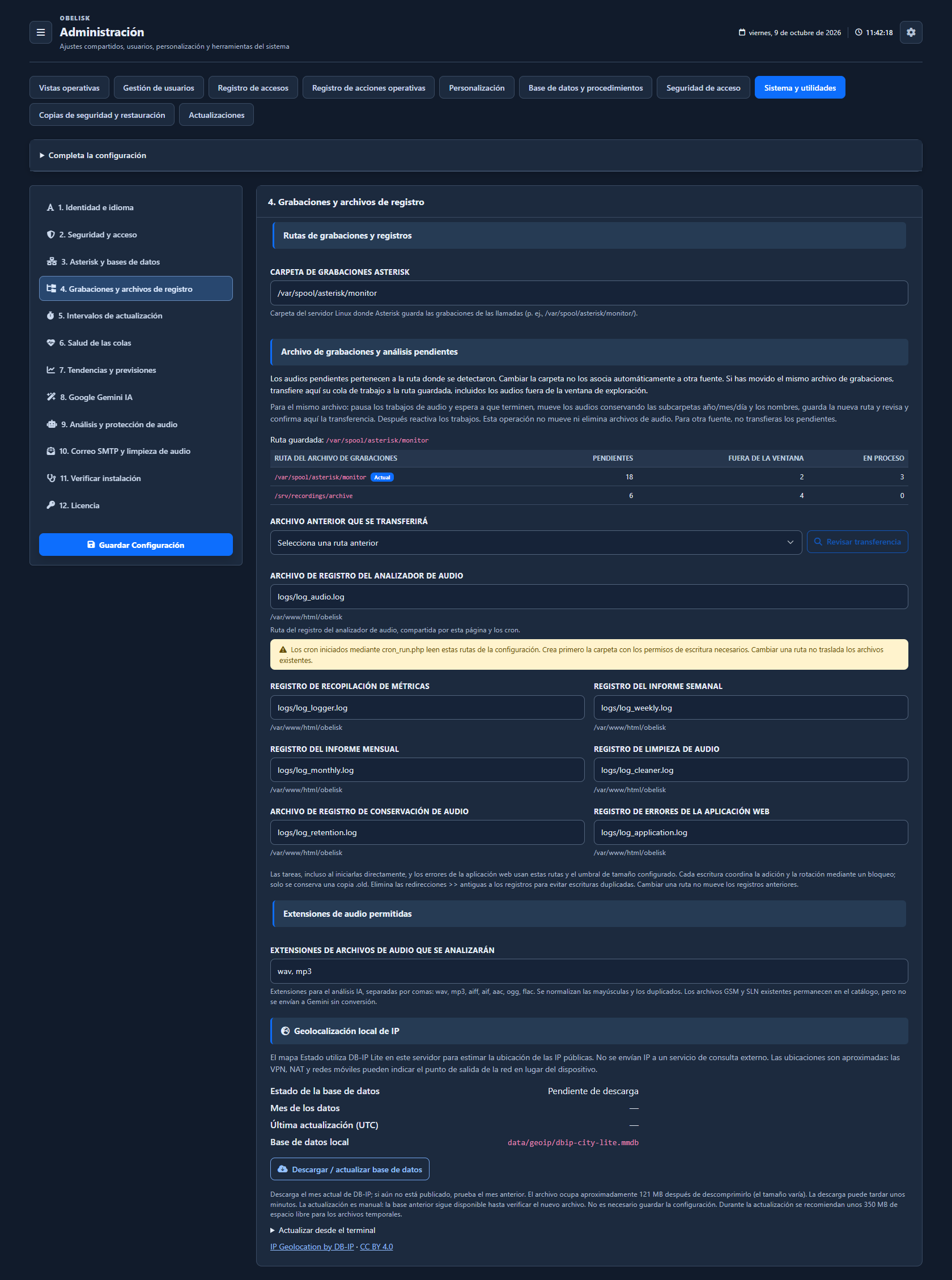
Task: Click the folder-tree icon for Grabaciones y archivos
Action: [x=52, y=288]
